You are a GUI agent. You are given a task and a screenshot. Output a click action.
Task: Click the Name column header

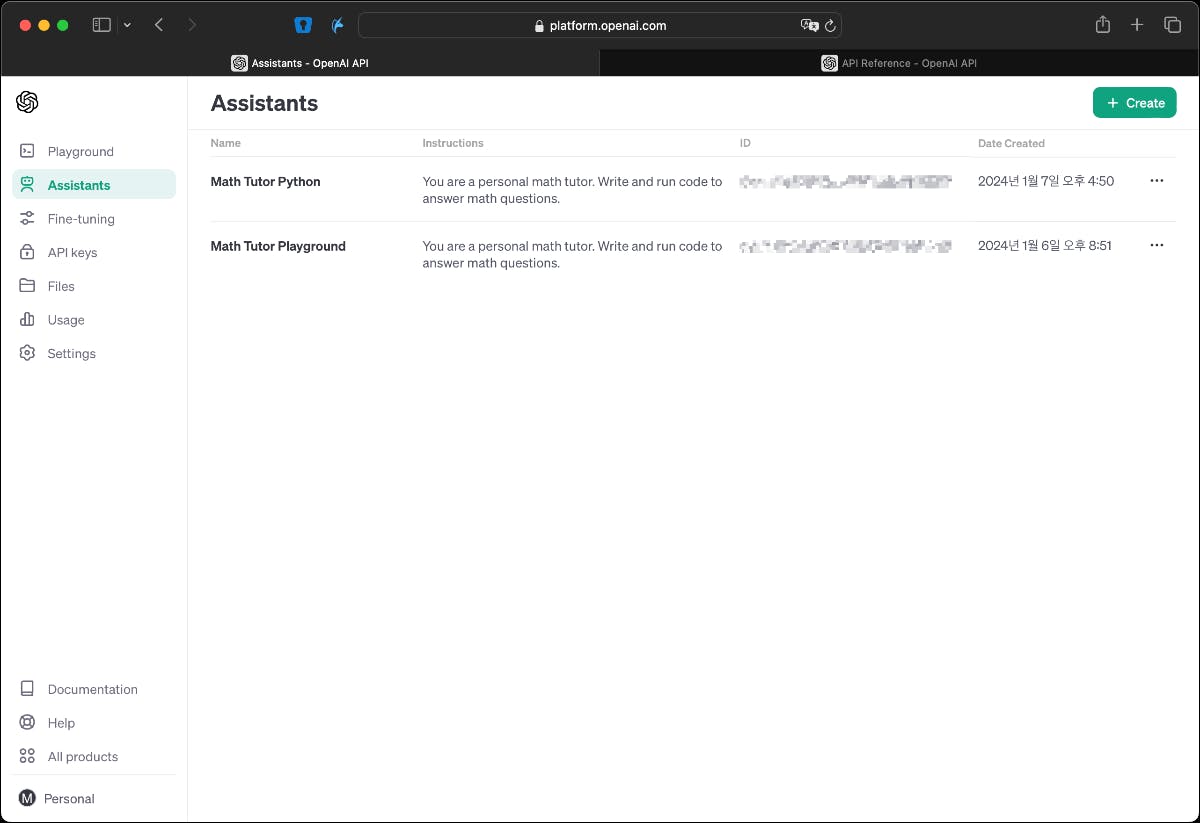[x=225, y=143]
